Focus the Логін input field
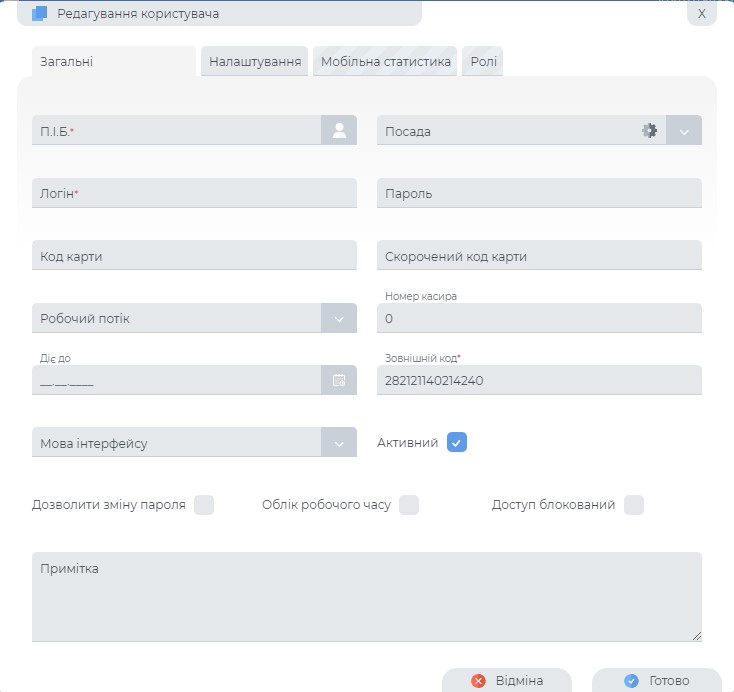 (x=194, y=193)
